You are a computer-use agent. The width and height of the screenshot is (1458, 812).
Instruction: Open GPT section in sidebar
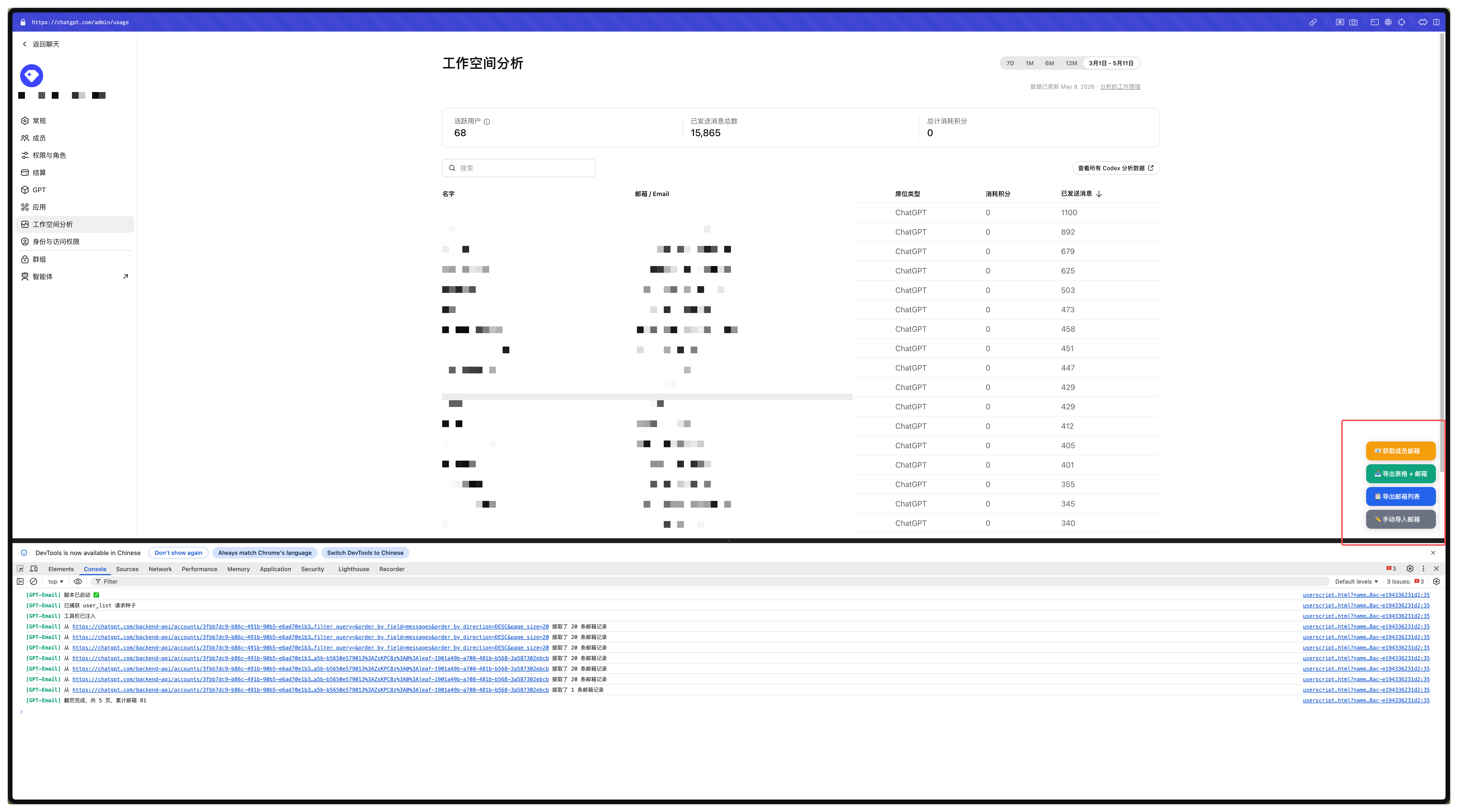point(75,190)
